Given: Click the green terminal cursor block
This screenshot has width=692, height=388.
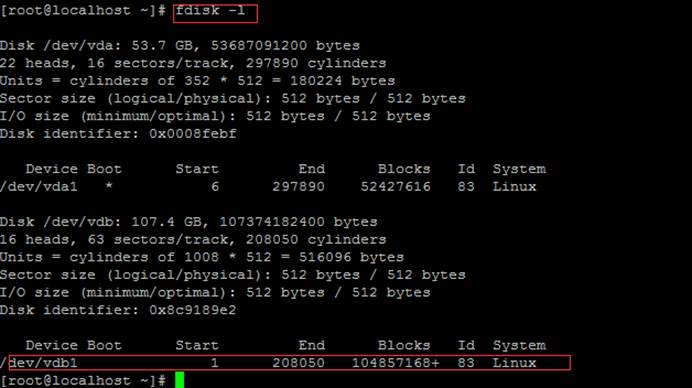Looking at the screenshot, I should tap(180, 380).
